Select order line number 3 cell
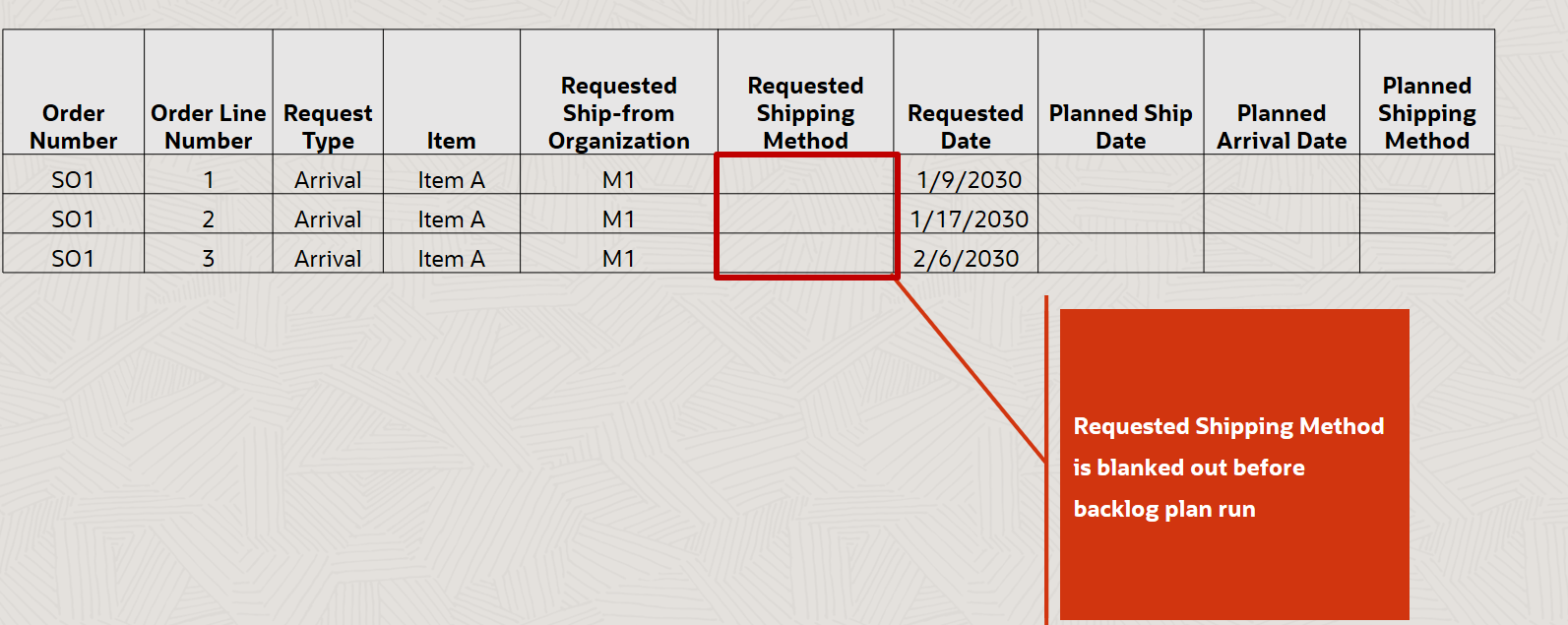Viewport: 1568px width, 625px height. click(209, 258)
